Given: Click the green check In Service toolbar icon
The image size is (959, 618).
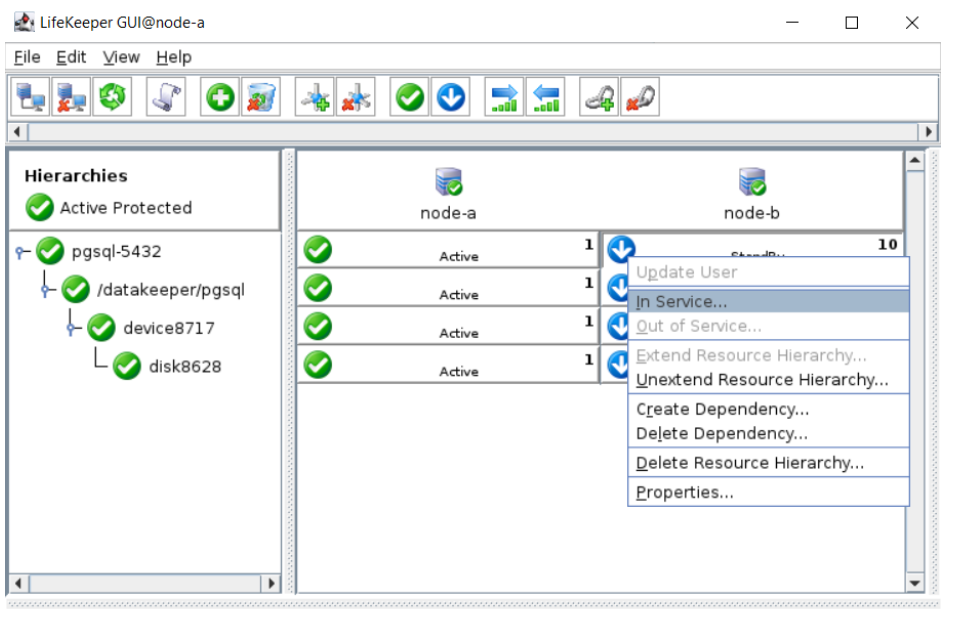Looking at the screenshot, I should [x=409, y=97].
